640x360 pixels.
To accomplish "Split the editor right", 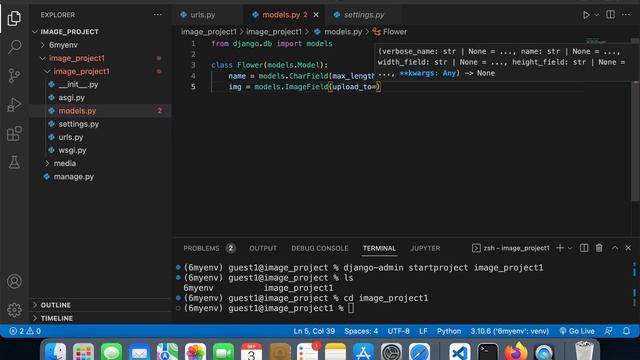I will [x=610, y=15].
